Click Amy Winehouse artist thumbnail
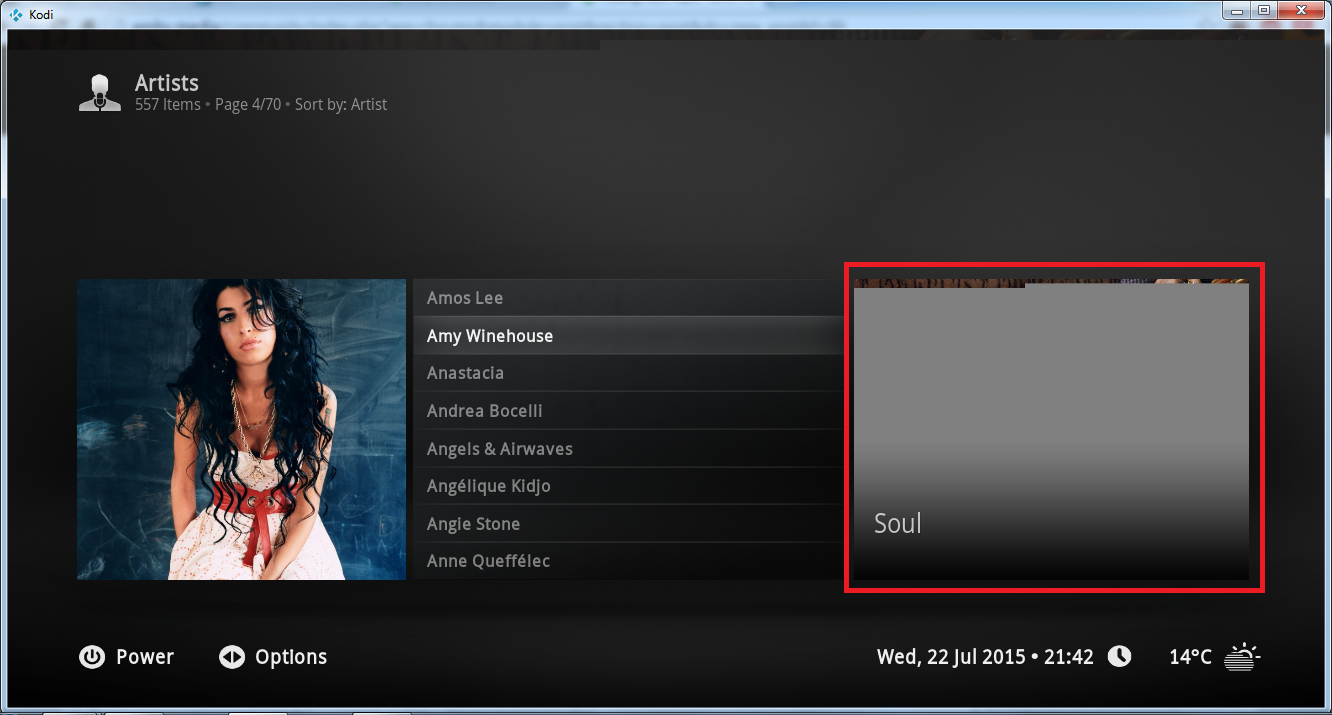Screen dimensions: 1332x715 [x=241, y=429]
